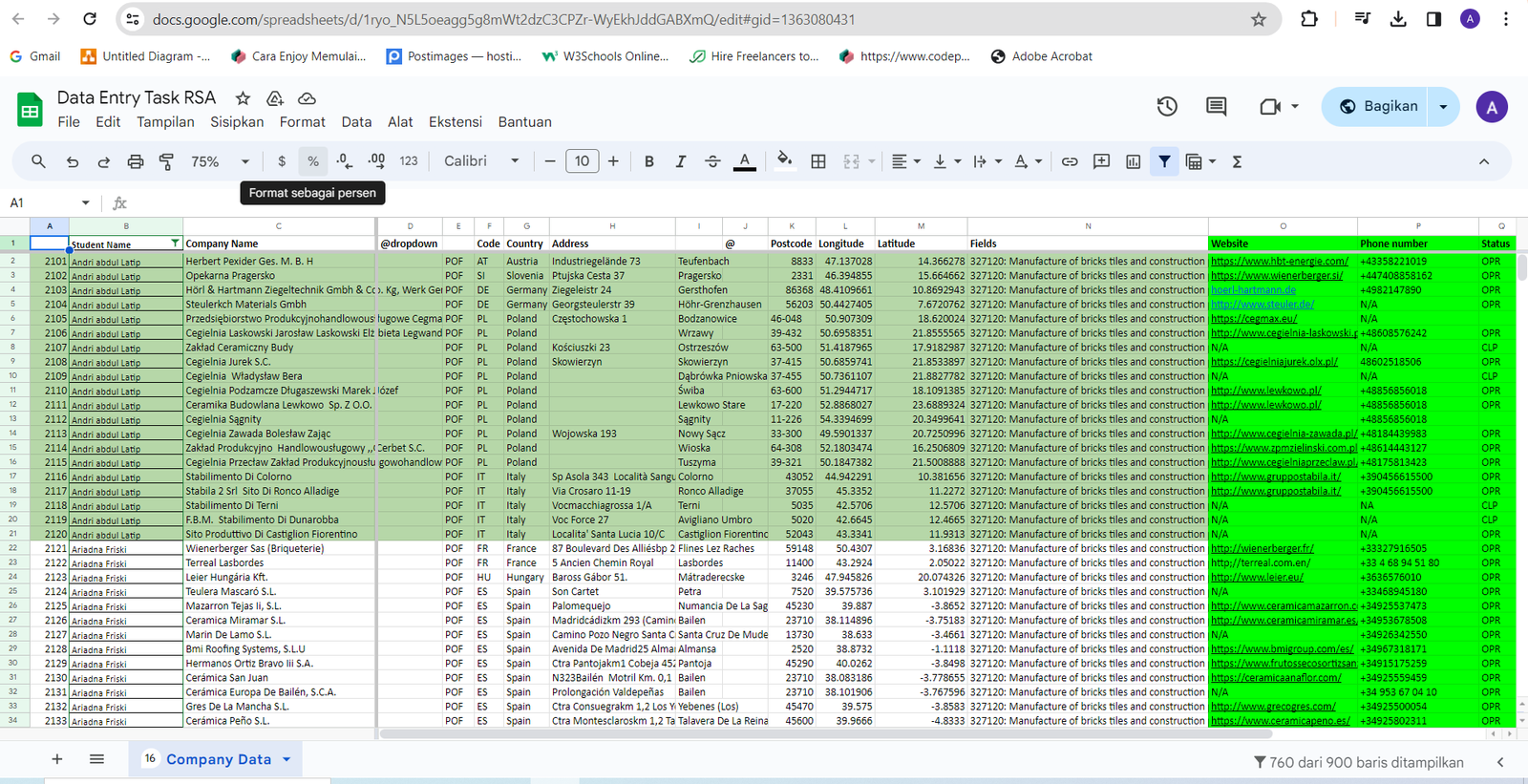
Task: Select the Company Data sheet tab
Action: click(x=218, y=759)
